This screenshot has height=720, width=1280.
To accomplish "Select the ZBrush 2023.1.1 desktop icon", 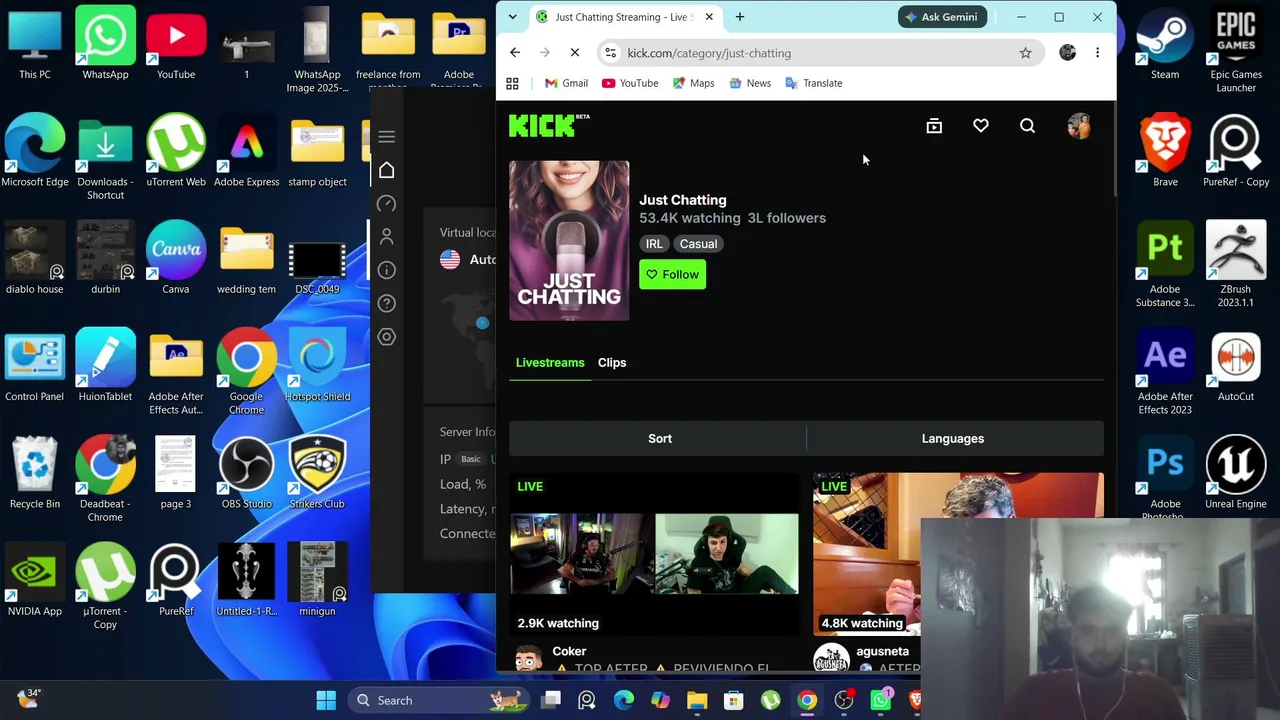I will [x=1236, y=264].
